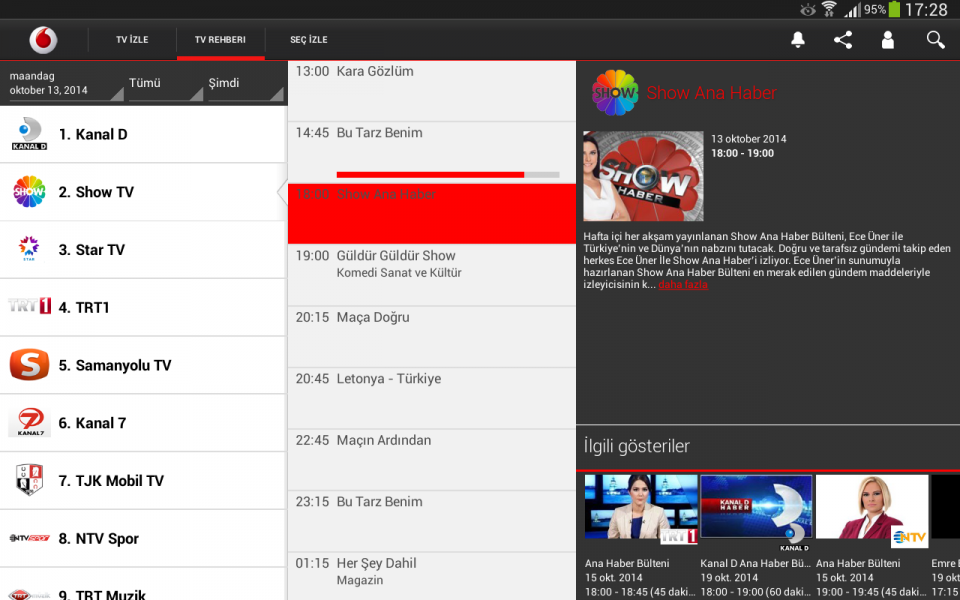Viewport: 960px width, 600px height.
Task: Select channel 2. Show TV
Action: pos(143,192)
